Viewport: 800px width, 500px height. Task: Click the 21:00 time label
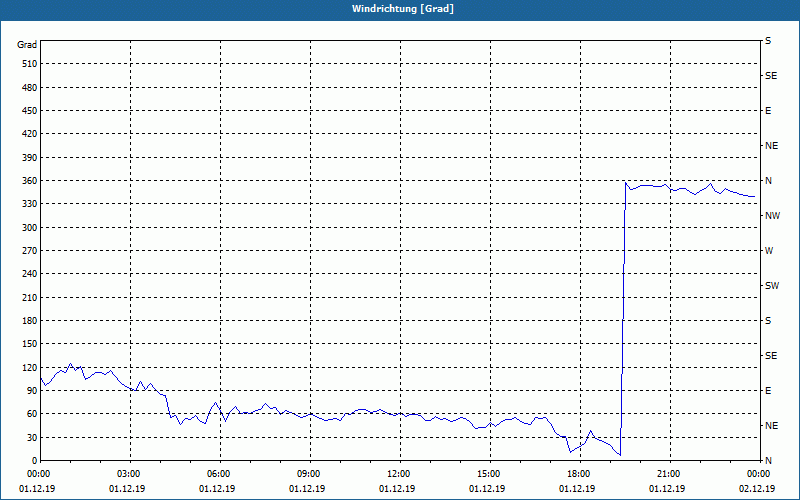click(x=670, y=473)
